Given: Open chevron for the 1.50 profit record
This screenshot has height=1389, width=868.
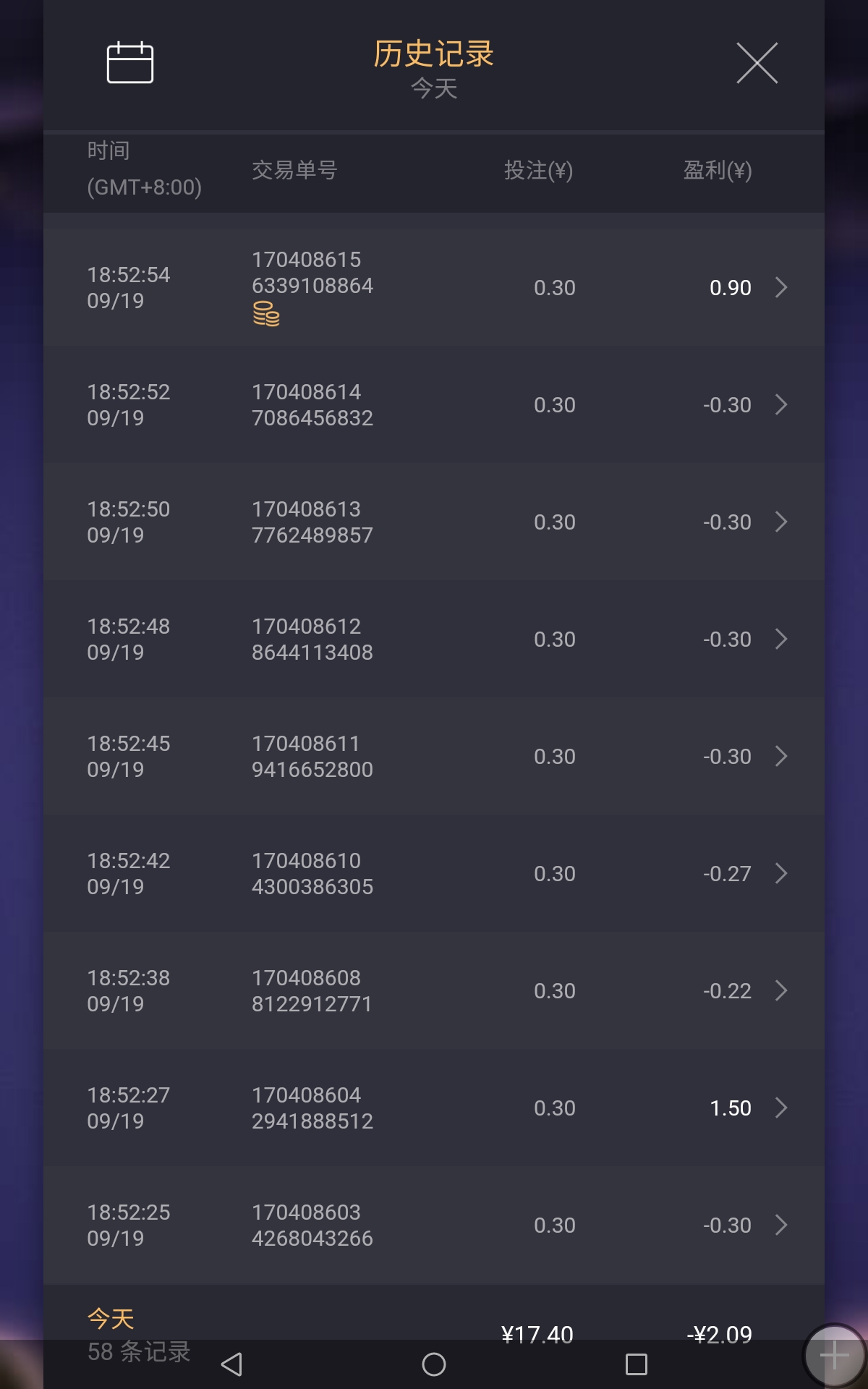Looking at the screenshot, I should 781,1108.
